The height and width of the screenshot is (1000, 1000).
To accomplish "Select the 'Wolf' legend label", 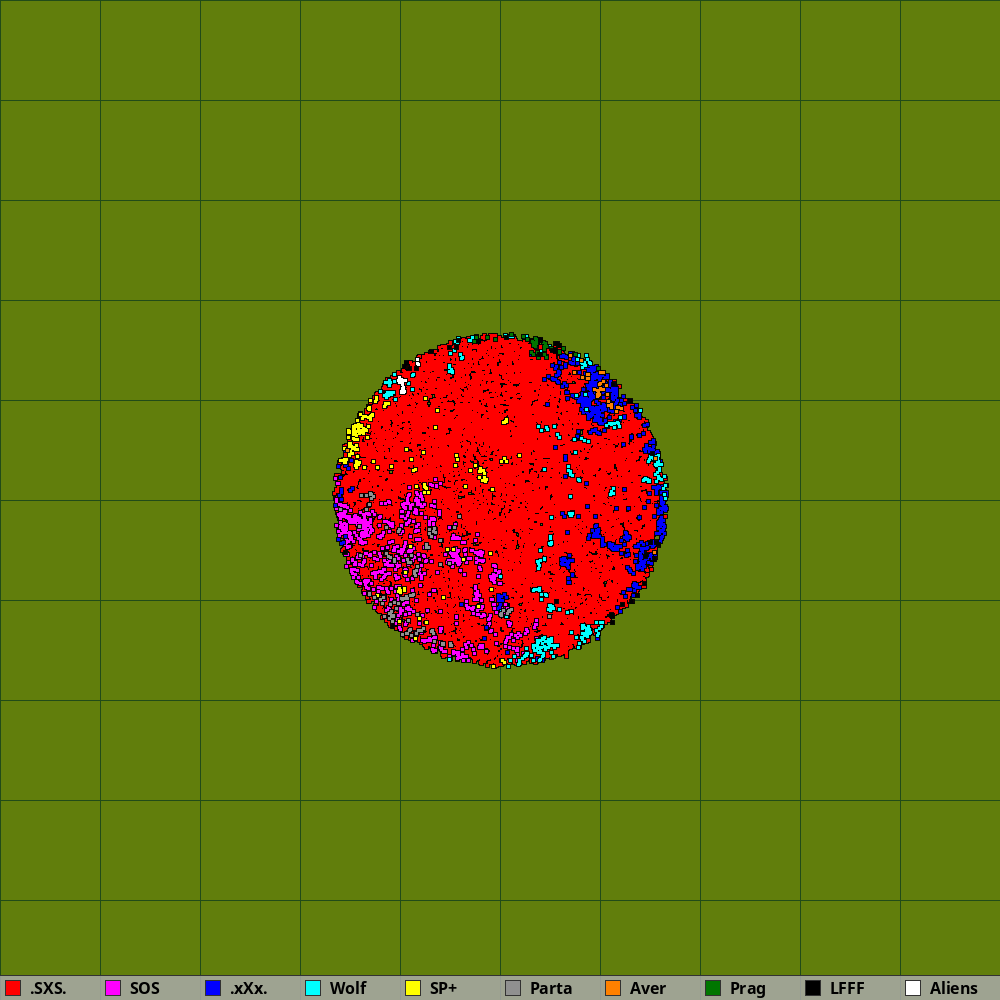I will click(348, 989).
